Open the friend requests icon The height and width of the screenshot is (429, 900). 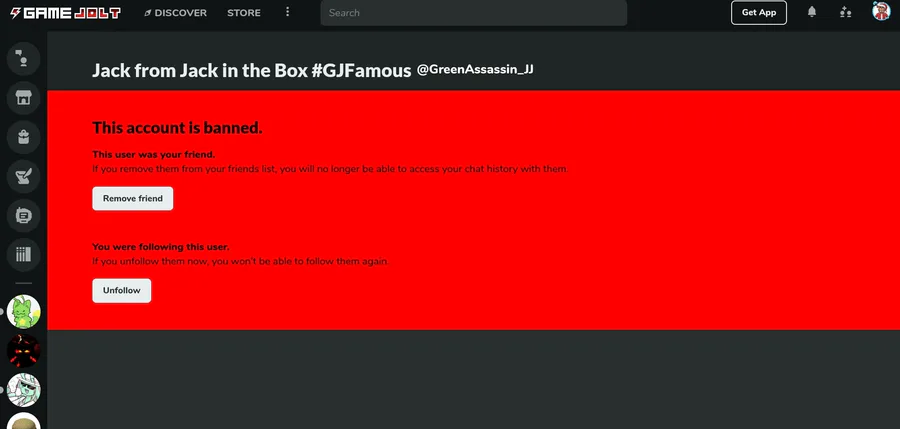(846, 13)
